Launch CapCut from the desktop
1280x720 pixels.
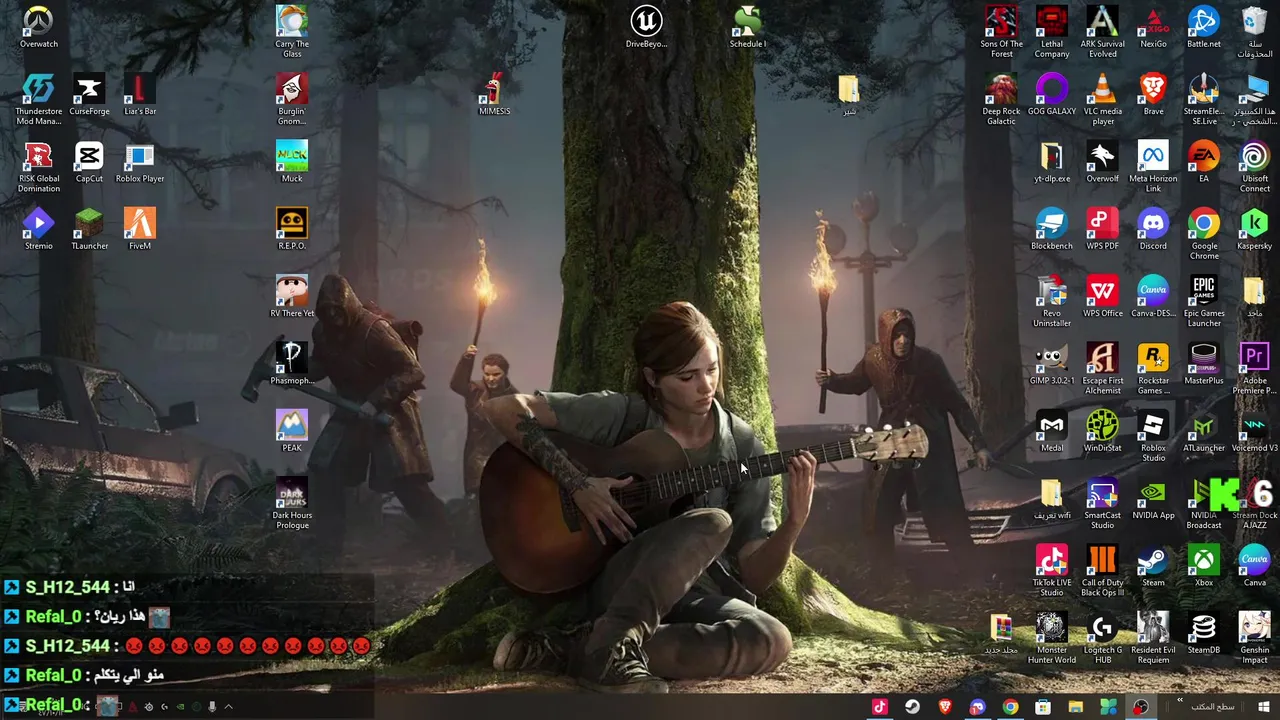click(89, 162)
